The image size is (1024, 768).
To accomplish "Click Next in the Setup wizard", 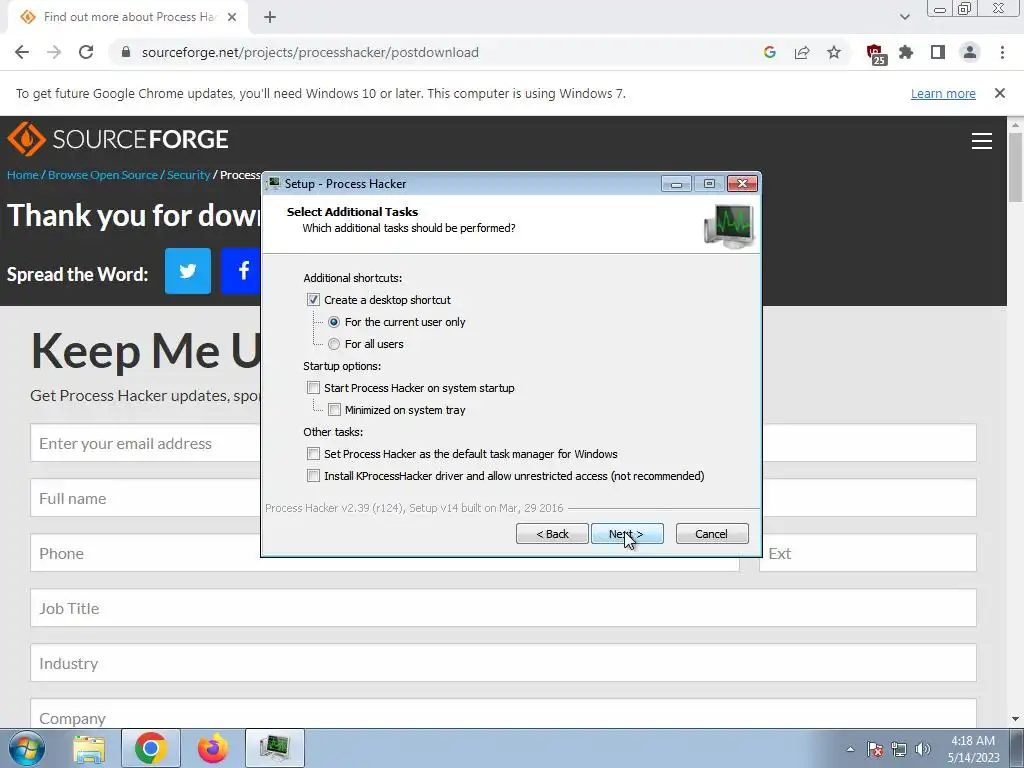I will tap(627, 534).
